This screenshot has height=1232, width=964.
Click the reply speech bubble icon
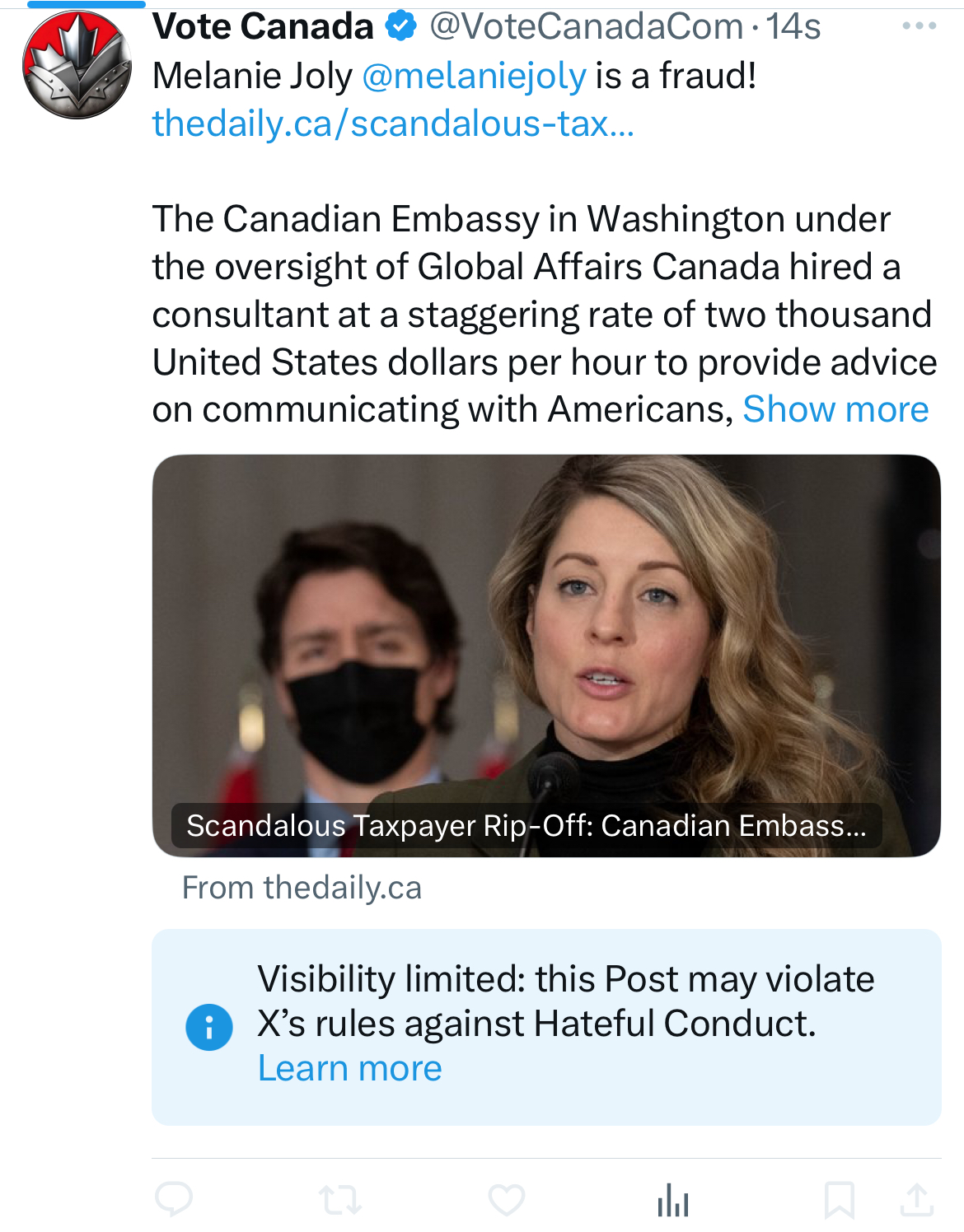(x=174, y=1199)
